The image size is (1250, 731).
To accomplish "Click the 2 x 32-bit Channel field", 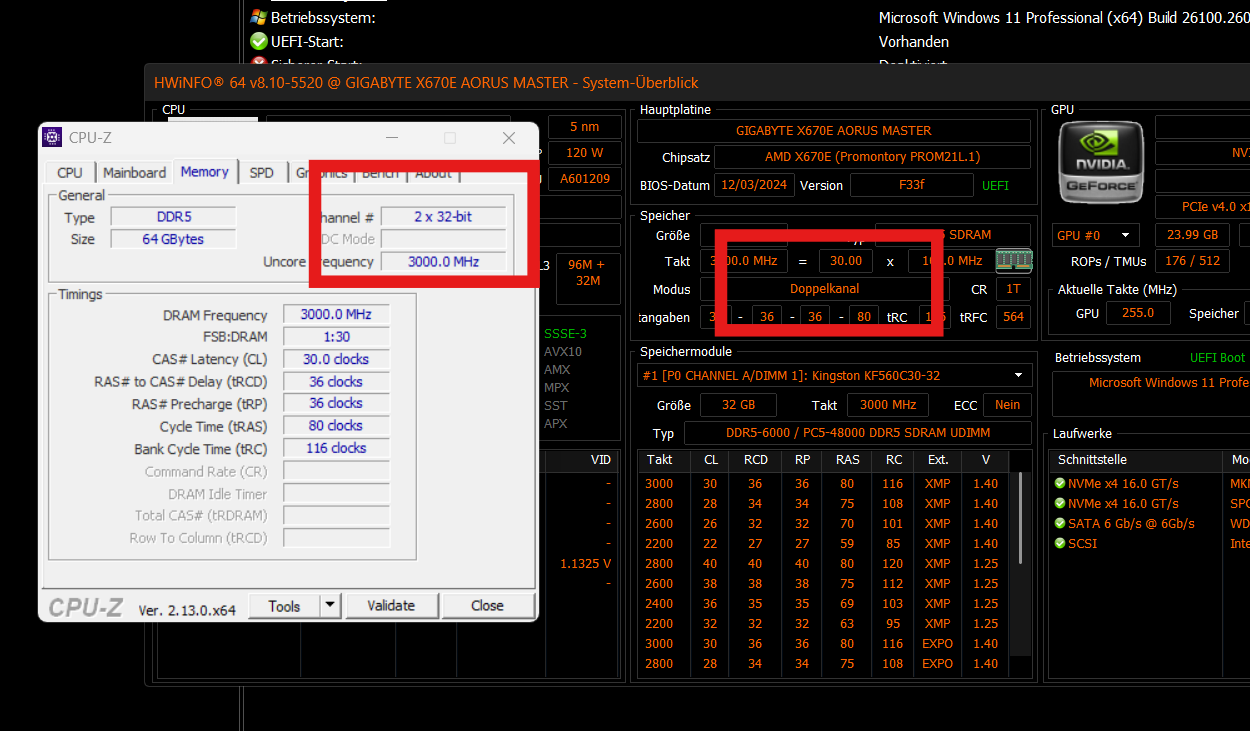I will (x=443, y=216).
